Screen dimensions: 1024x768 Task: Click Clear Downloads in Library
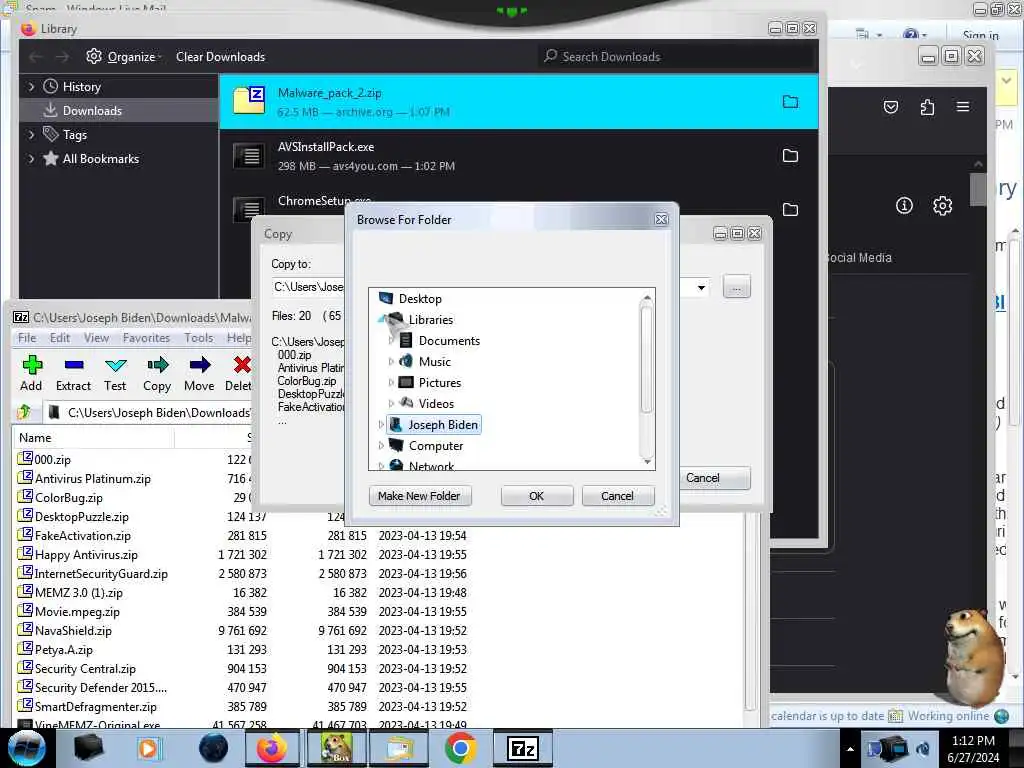point(221,57)
